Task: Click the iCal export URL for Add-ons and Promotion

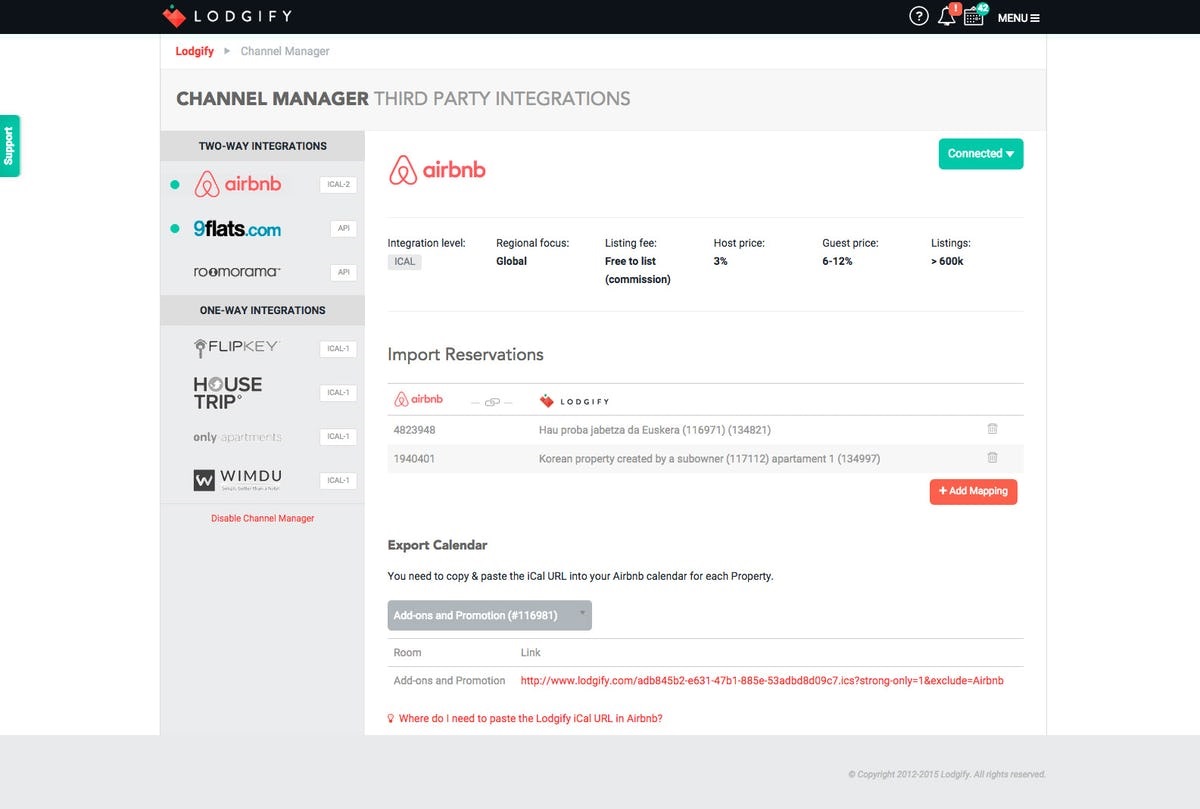Action: [x=761, y=680]
